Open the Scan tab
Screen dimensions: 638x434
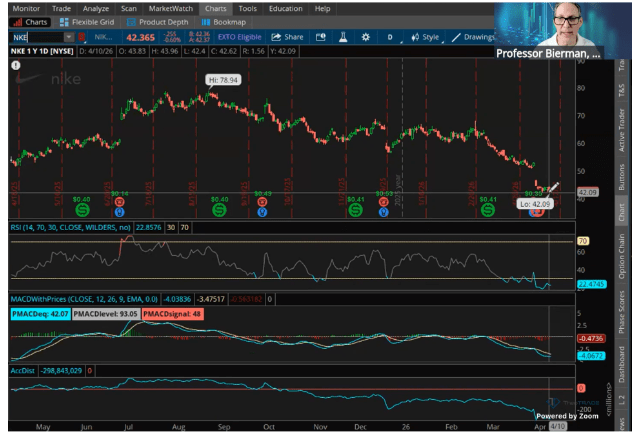coord(129,9)
